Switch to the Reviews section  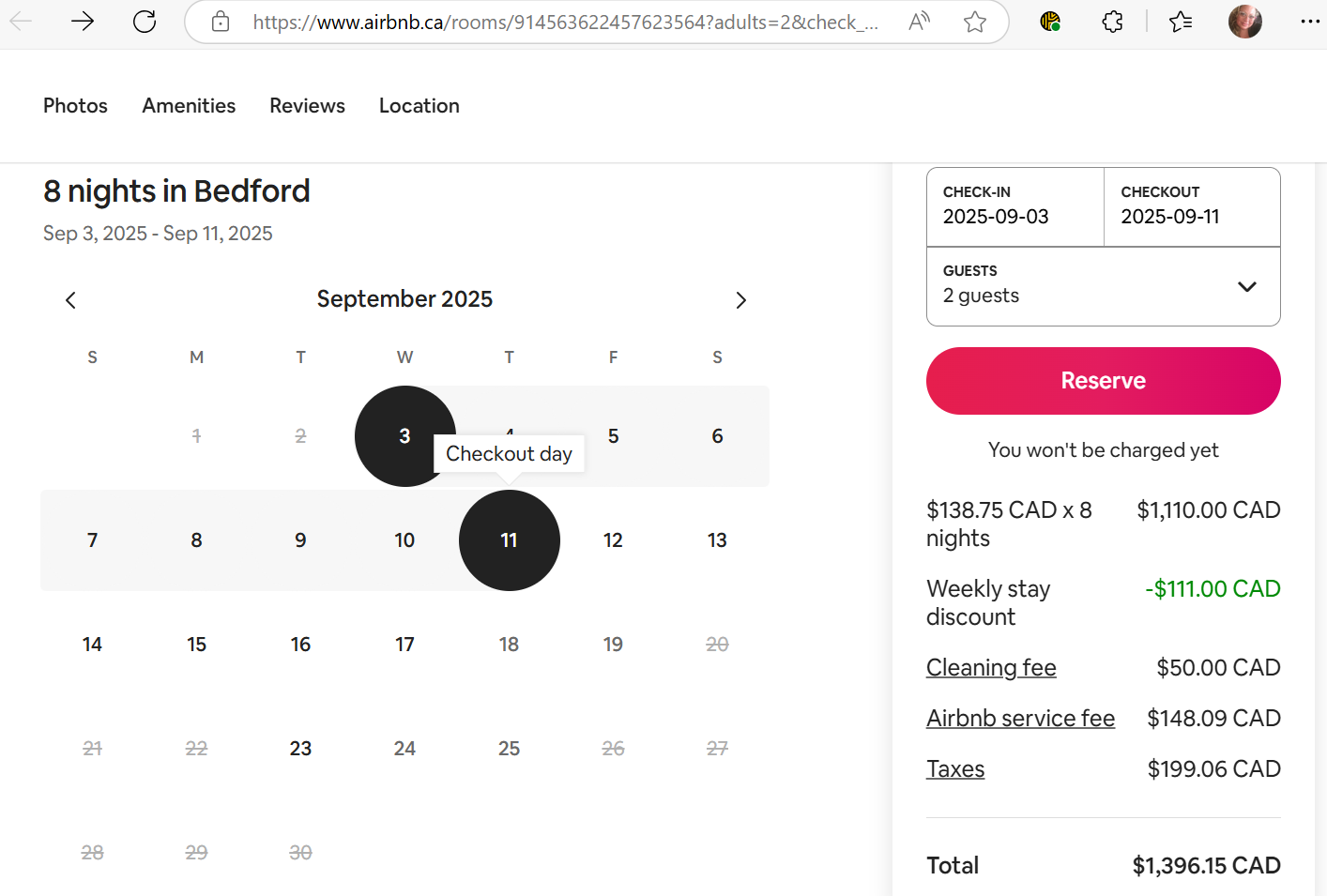click(x=307, y=106)
